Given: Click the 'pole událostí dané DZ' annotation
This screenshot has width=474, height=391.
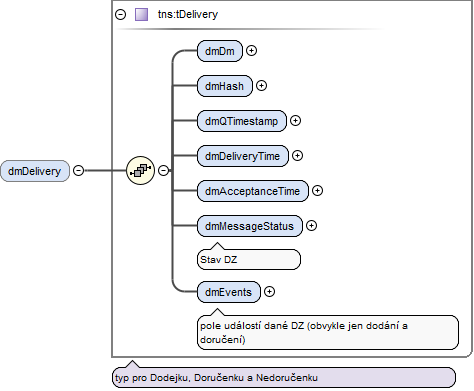Looking at the screenshot, I should (328, 332).
